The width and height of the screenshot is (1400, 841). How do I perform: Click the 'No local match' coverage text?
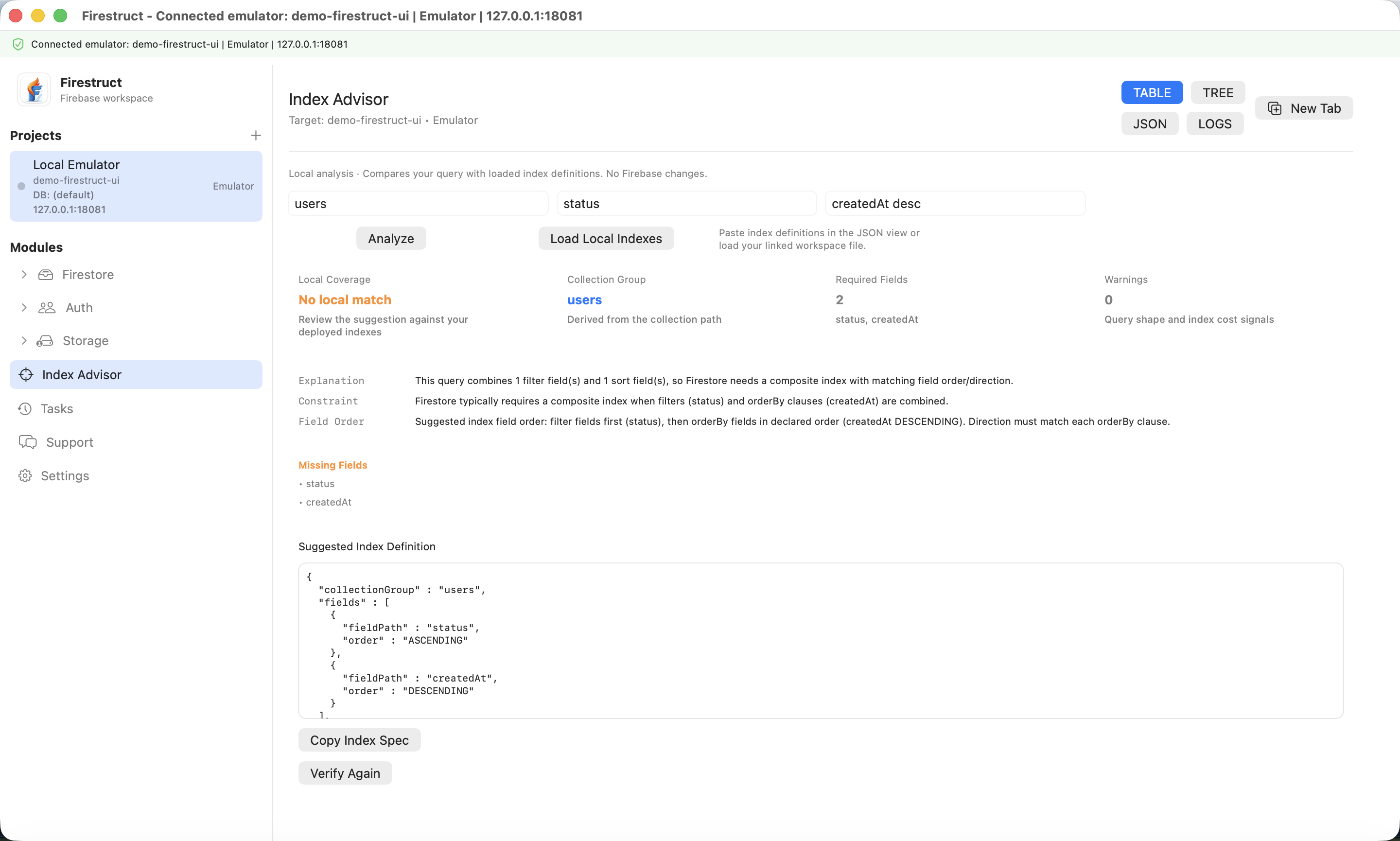point(345,300)
